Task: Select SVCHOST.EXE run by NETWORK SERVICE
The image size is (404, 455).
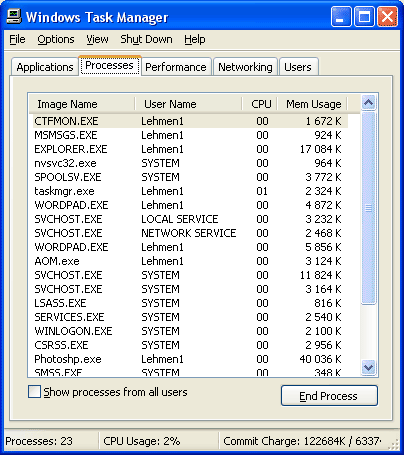Action: point(190,233)
